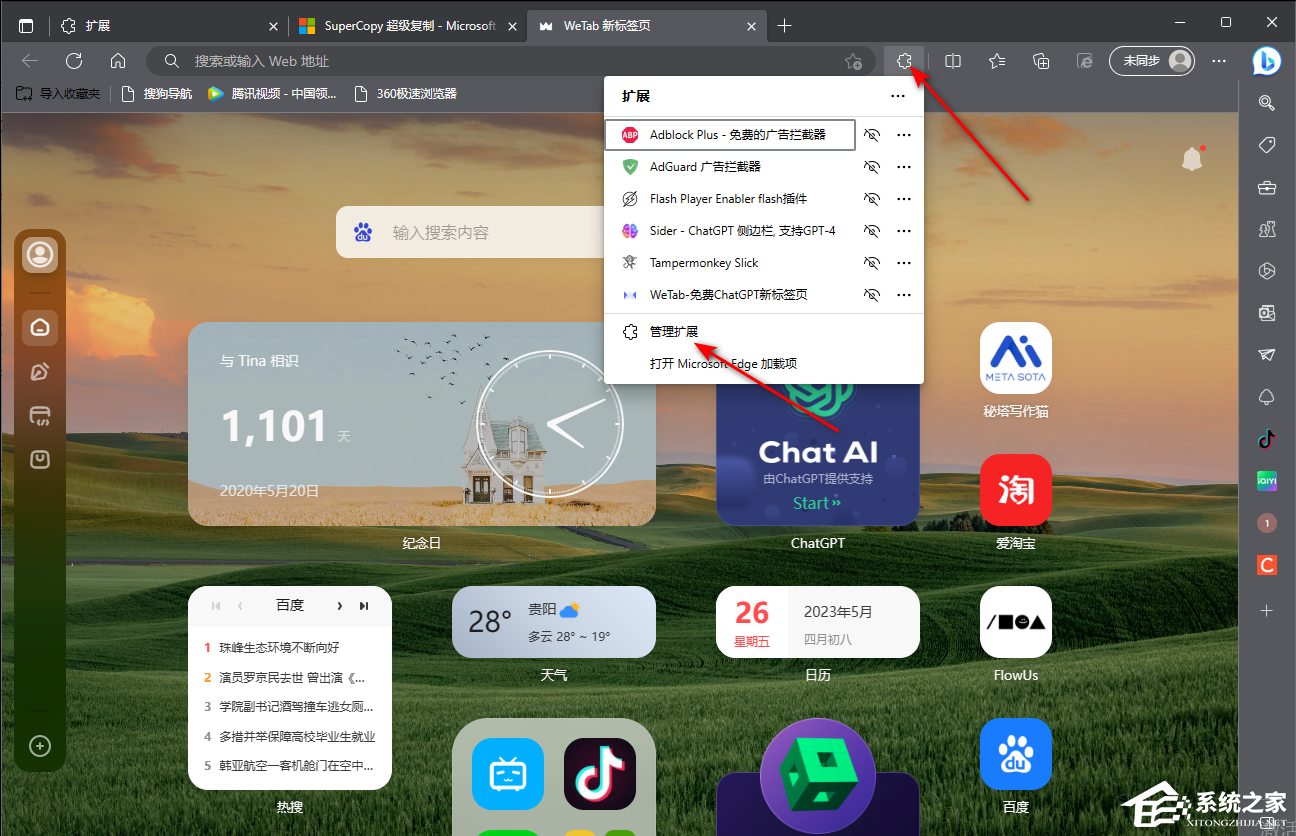The height and width of the screenshot is (836, 1296).
Task: Open Bing chat sidebar icon
Action: point(1267,61)
